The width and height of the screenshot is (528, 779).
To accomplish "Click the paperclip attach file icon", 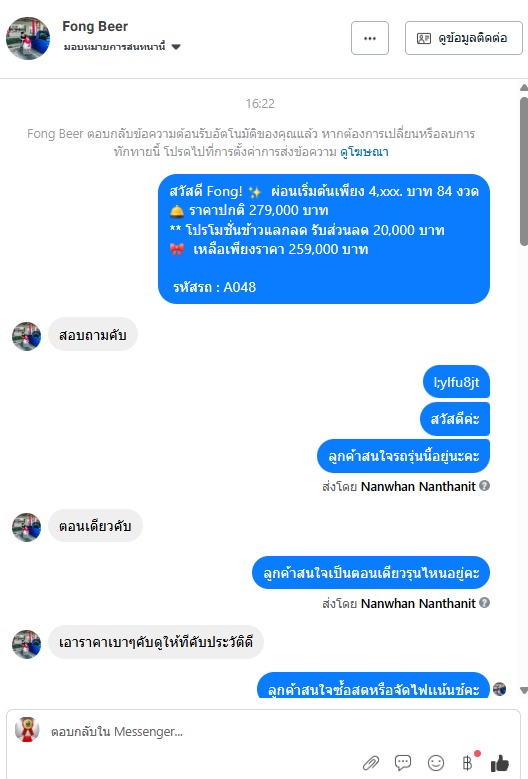I will pos(371,762).
